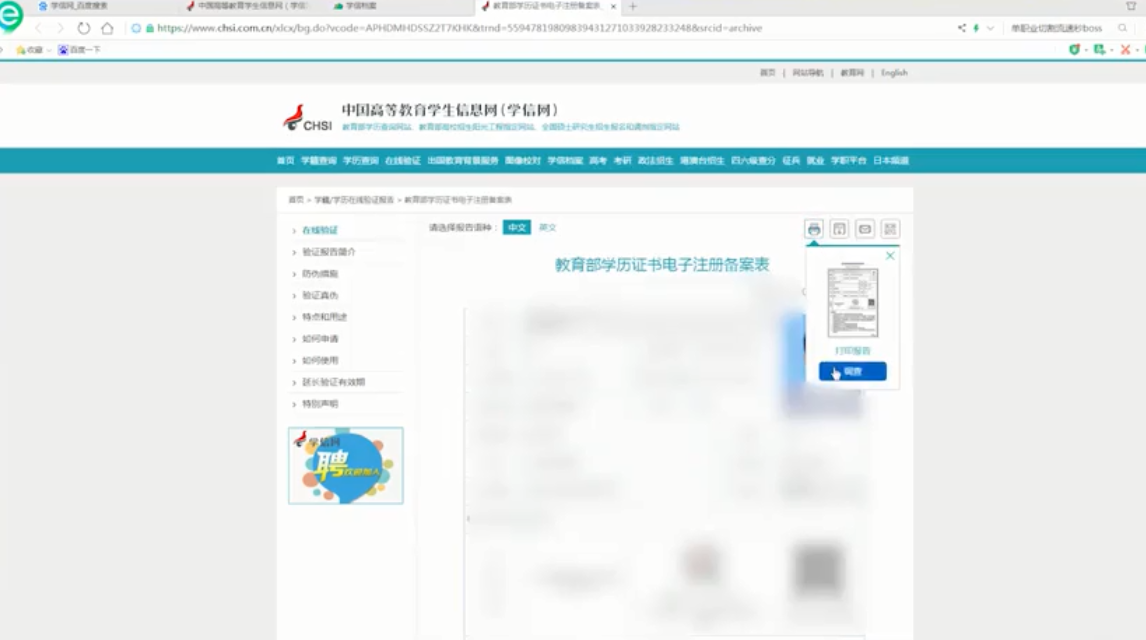This screenshot has height=640, width=1146.
Task: Open 如何申请 sidebar entry
Action: coord(319,339)
